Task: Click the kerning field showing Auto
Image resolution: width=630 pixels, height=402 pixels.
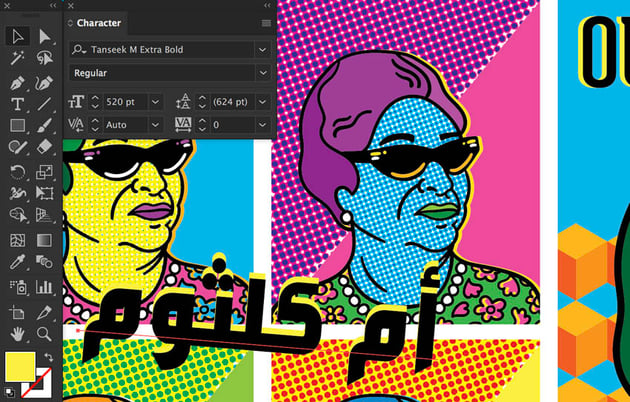Action: tap(125, 125)
